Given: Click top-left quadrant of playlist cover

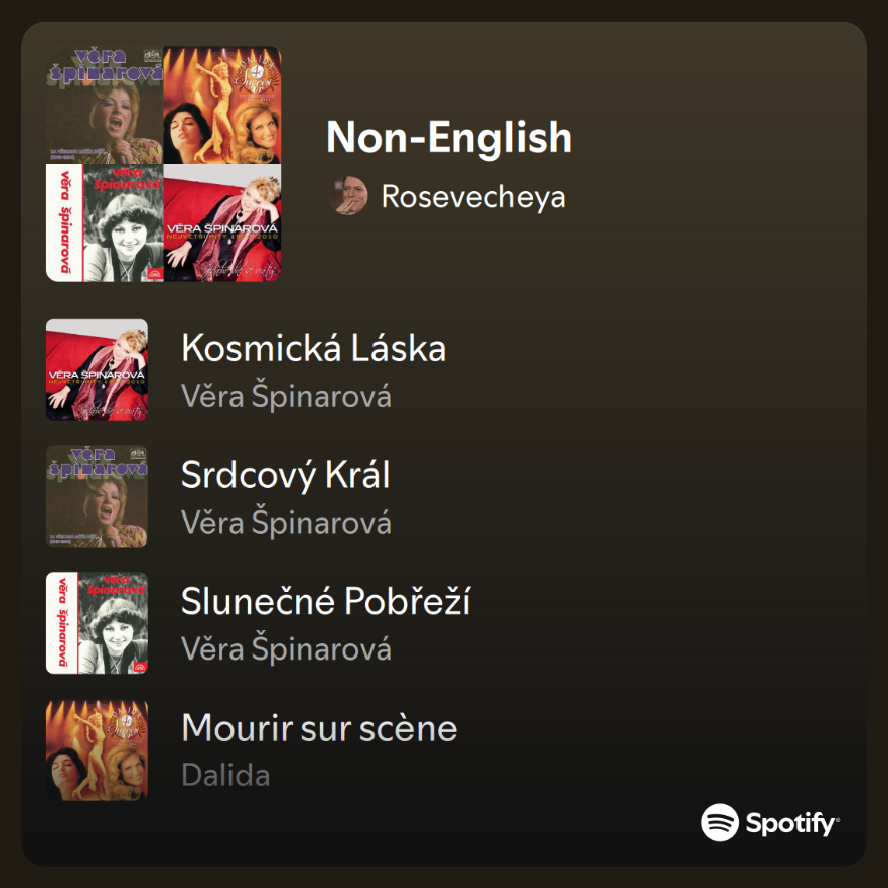Looking at the screenshot, I should (x=105, y=105).
